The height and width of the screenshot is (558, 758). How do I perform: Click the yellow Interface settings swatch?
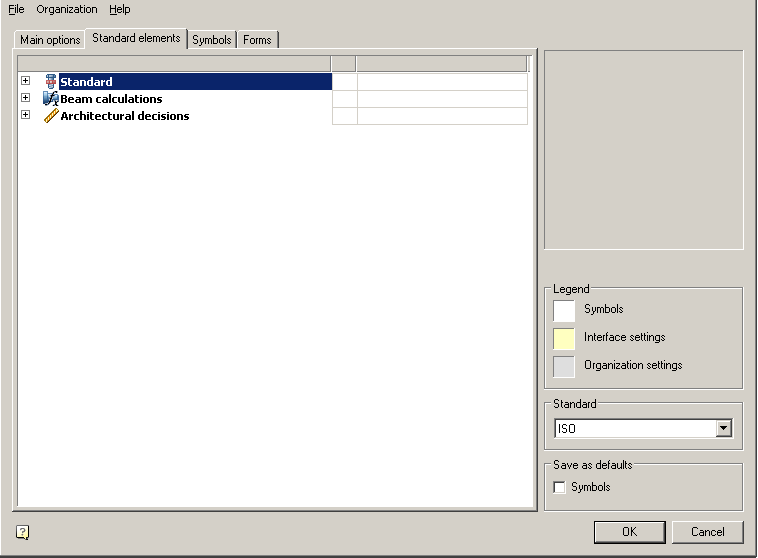point(565,339)
